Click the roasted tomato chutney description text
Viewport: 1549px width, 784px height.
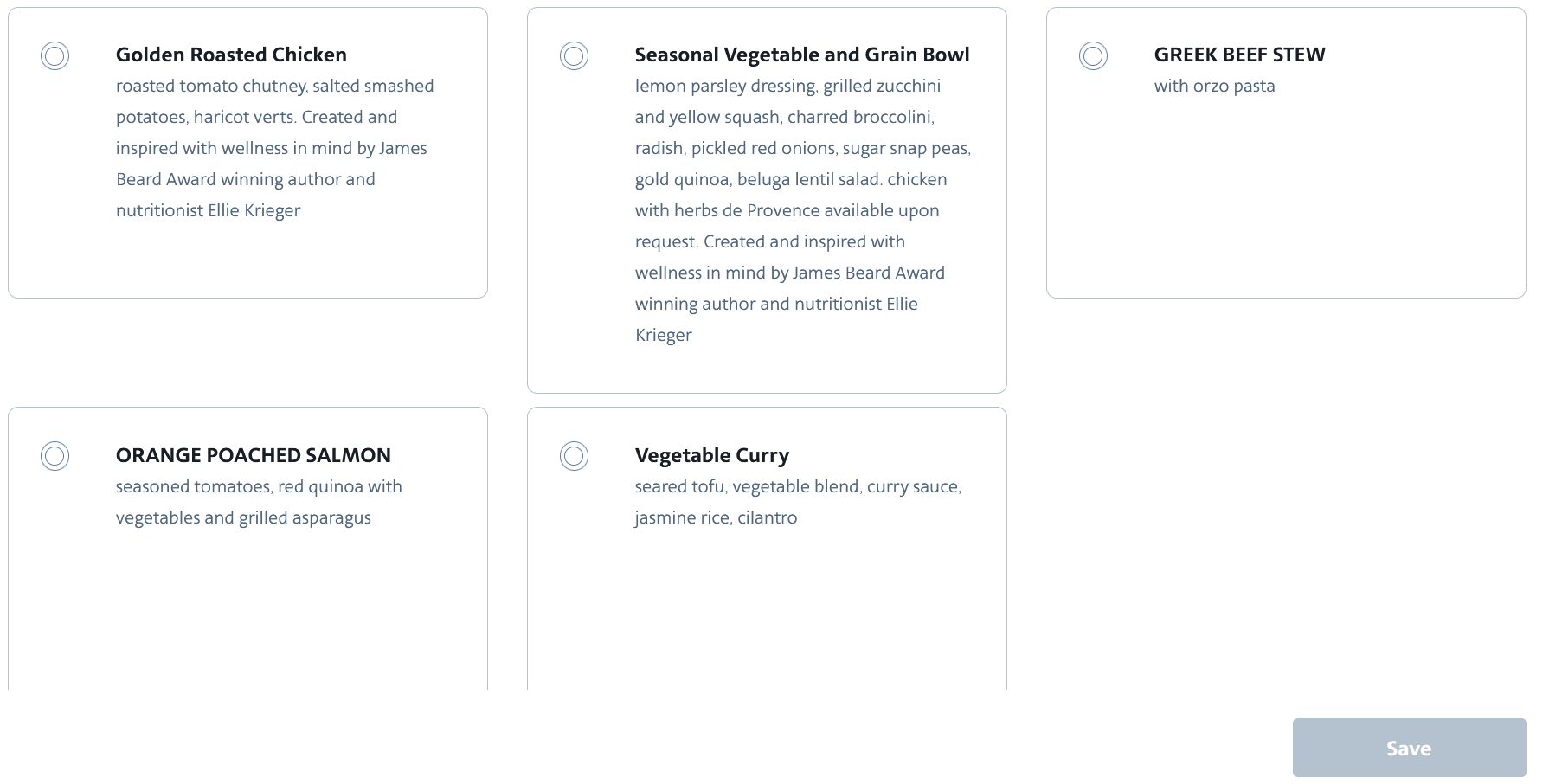point(275,148)
